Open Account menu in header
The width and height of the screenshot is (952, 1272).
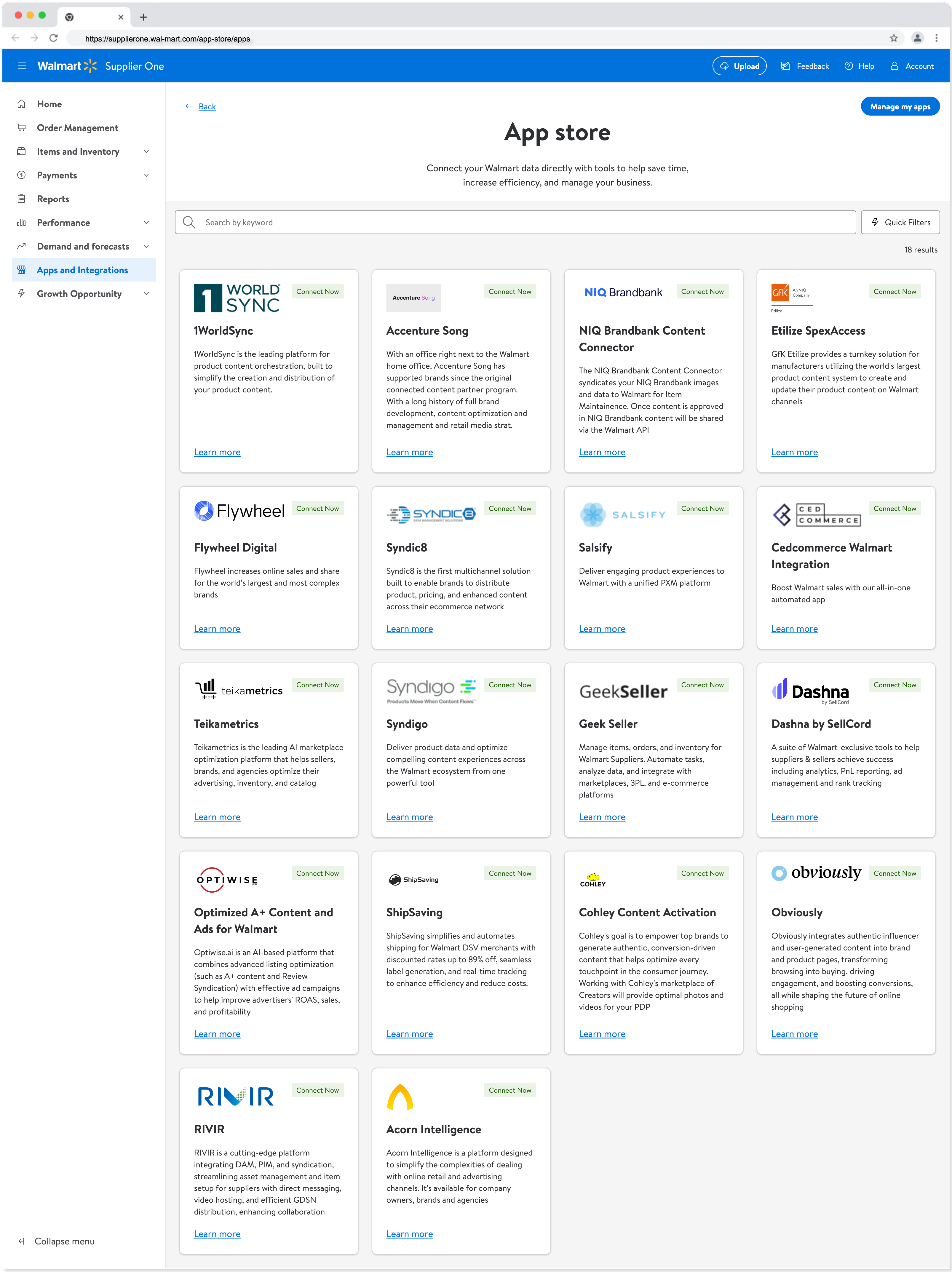pos(912,66)
